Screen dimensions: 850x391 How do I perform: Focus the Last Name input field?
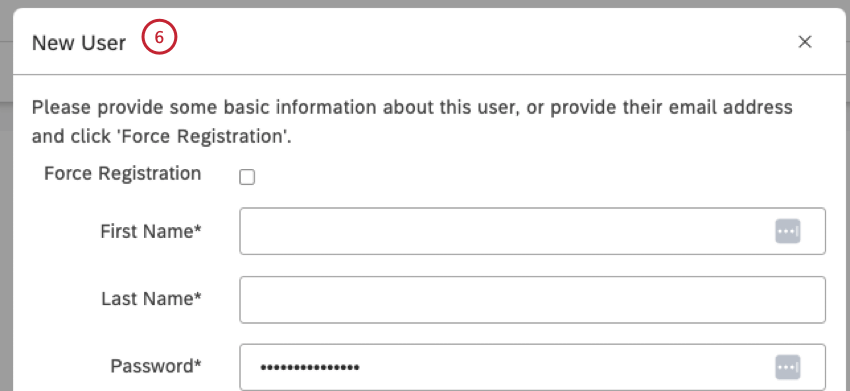tap(532, 299)
